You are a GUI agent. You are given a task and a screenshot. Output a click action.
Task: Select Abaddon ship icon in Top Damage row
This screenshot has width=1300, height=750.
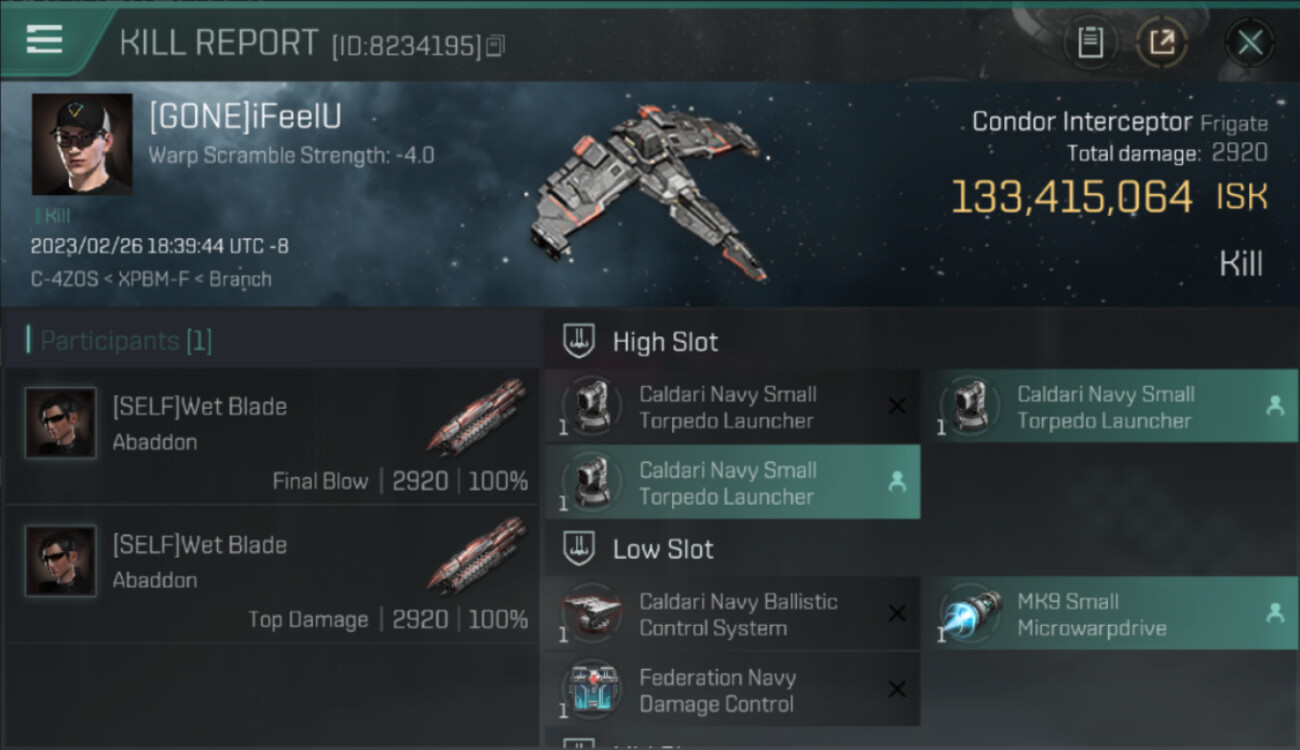click(x=477, y=554)
